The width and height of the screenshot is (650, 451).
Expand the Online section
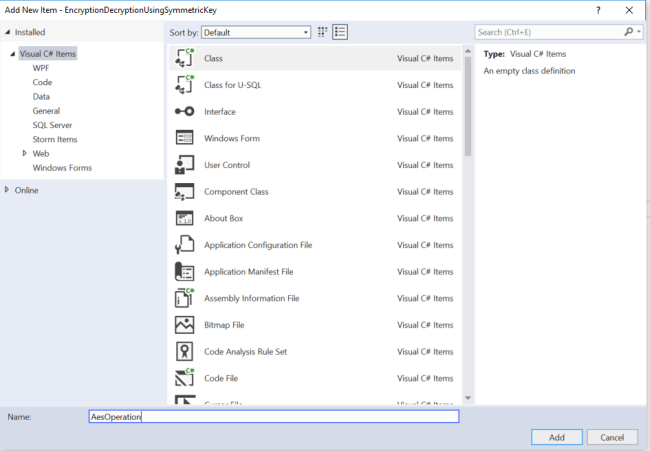click(x=7, y=190)
